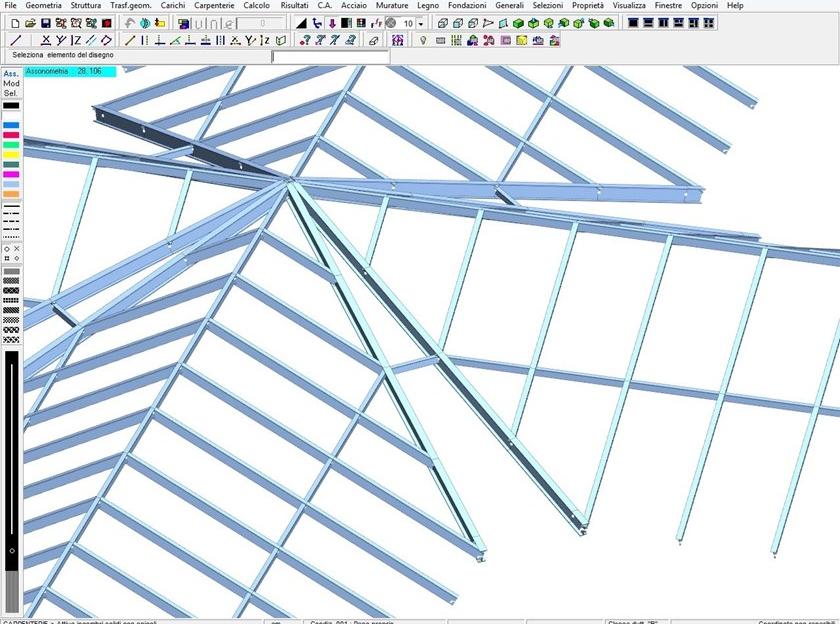Click the black triangle icon in toolbar
The height and width of the screenshot is (624, 840).
tap(301, 23)
